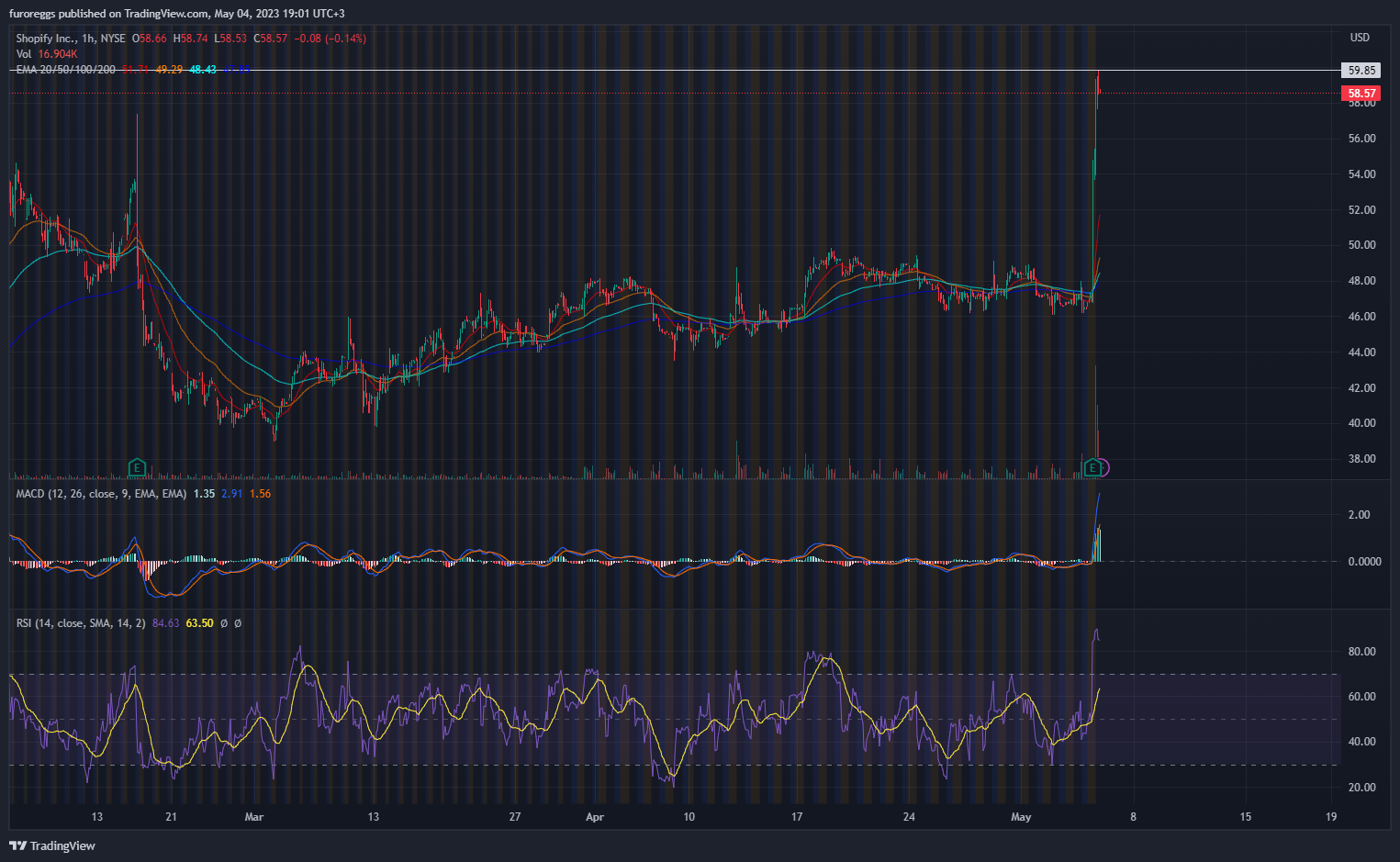
Task: Click the 56.00 price axis label
Action: coord(1362,139)
